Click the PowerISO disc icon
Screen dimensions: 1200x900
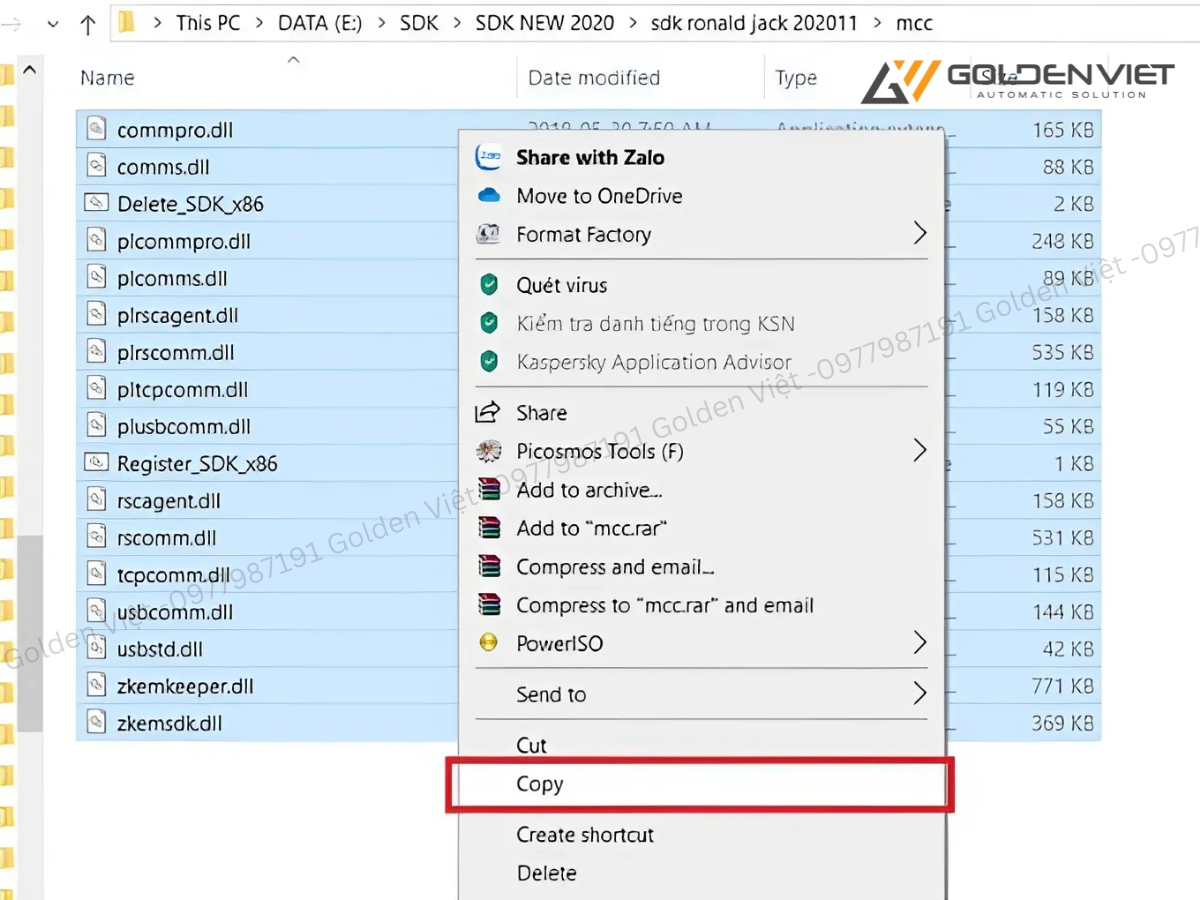click(x=489, y=643)
